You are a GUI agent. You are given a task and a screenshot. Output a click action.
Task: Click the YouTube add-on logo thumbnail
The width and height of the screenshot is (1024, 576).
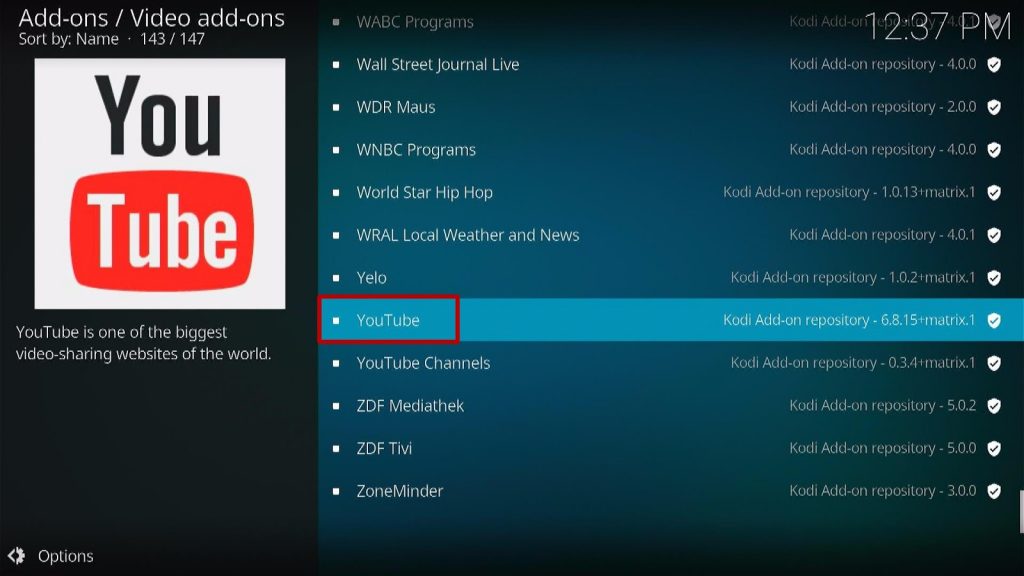160,184
